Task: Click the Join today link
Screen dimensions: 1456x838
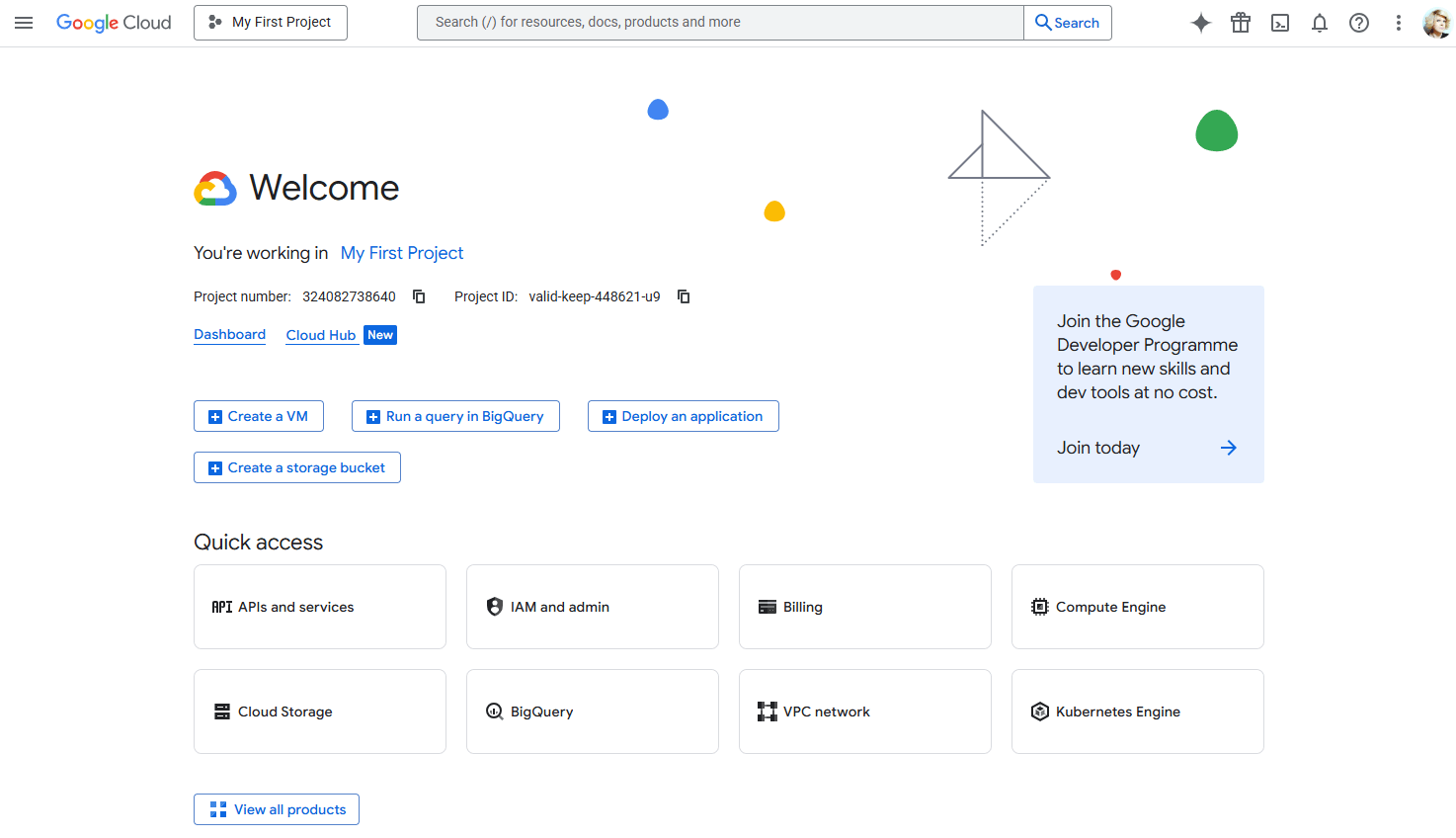Action: (1097, 447)
